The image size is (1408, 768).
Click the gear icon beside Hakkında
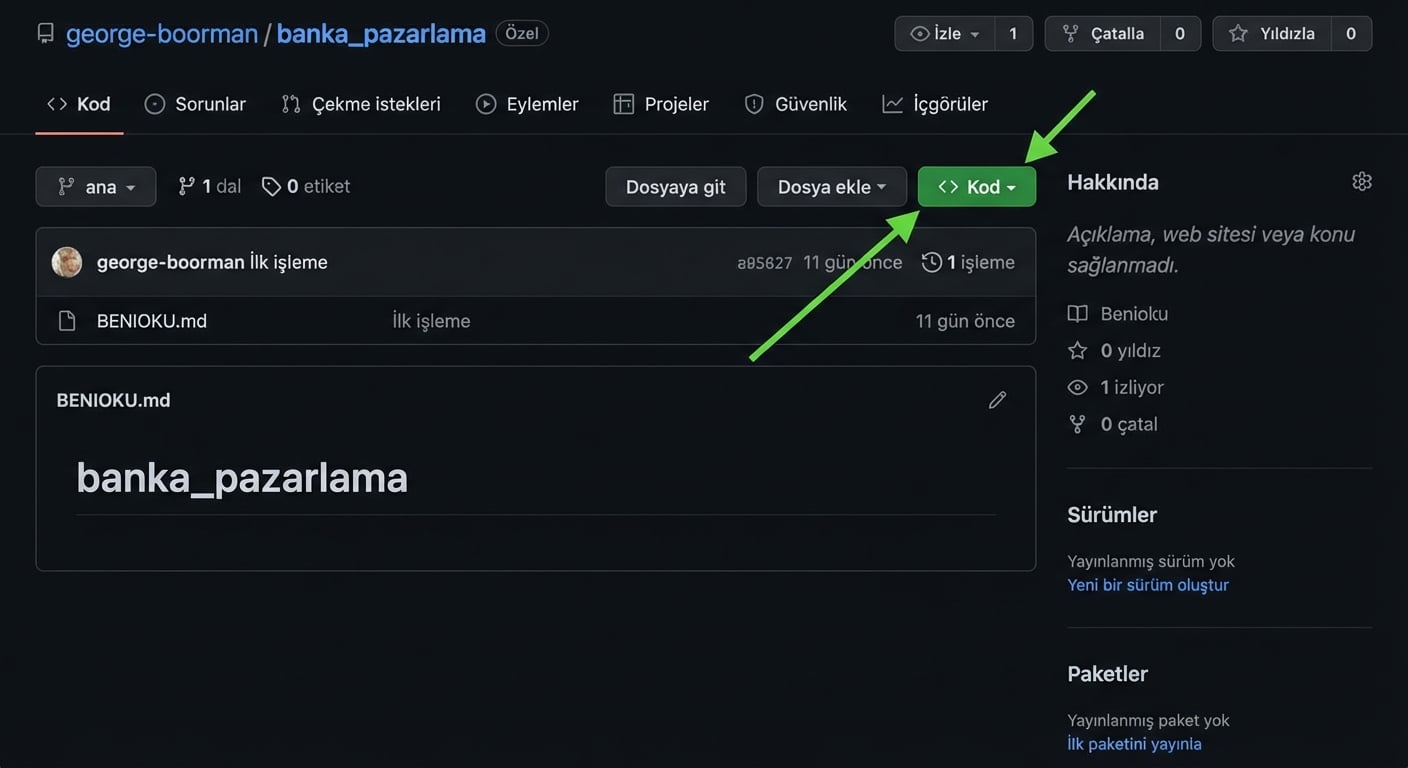point(1361,182)
